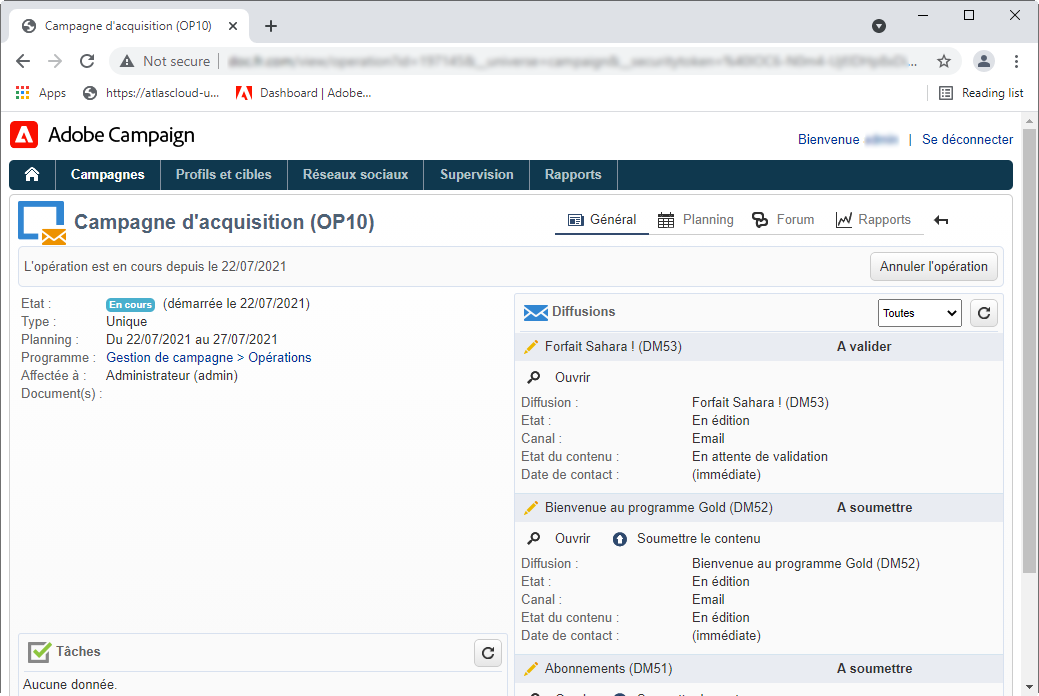Switch to the Général tab
The image size is (1039, 696).
pyautogui.click(x=602, y=219)
